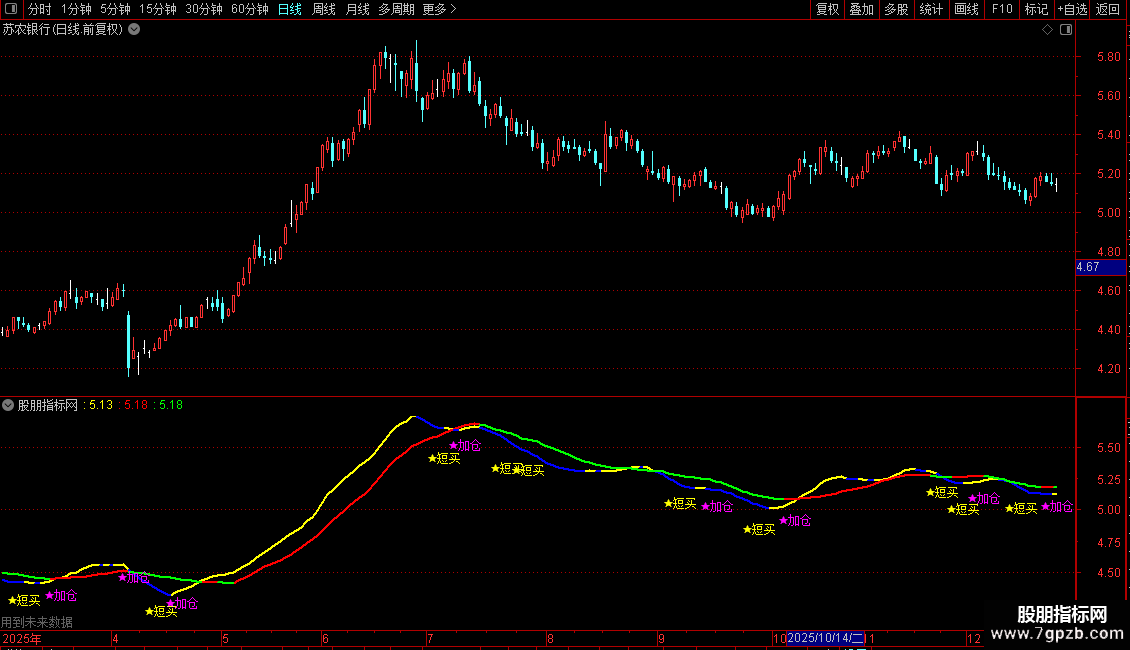Expand the indicator panel chevron icon
This screenshot has width=1130, height=650.
[x=8, y=405]
